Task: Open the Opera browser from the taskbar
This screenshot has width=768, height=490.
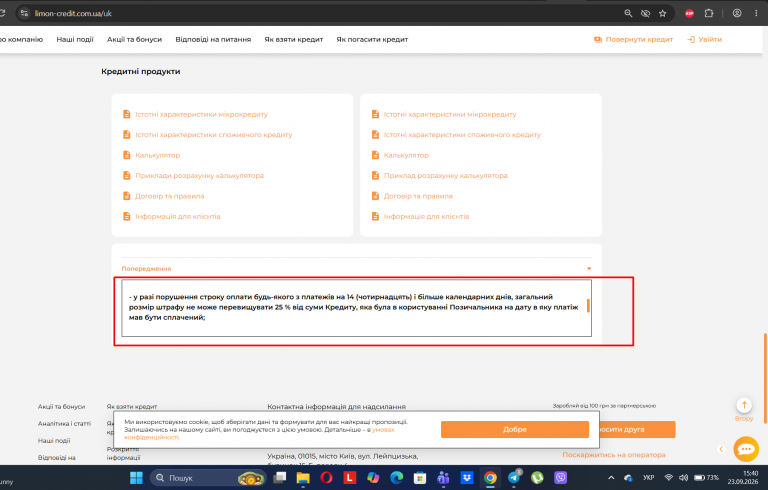Action: coord(326,478)
